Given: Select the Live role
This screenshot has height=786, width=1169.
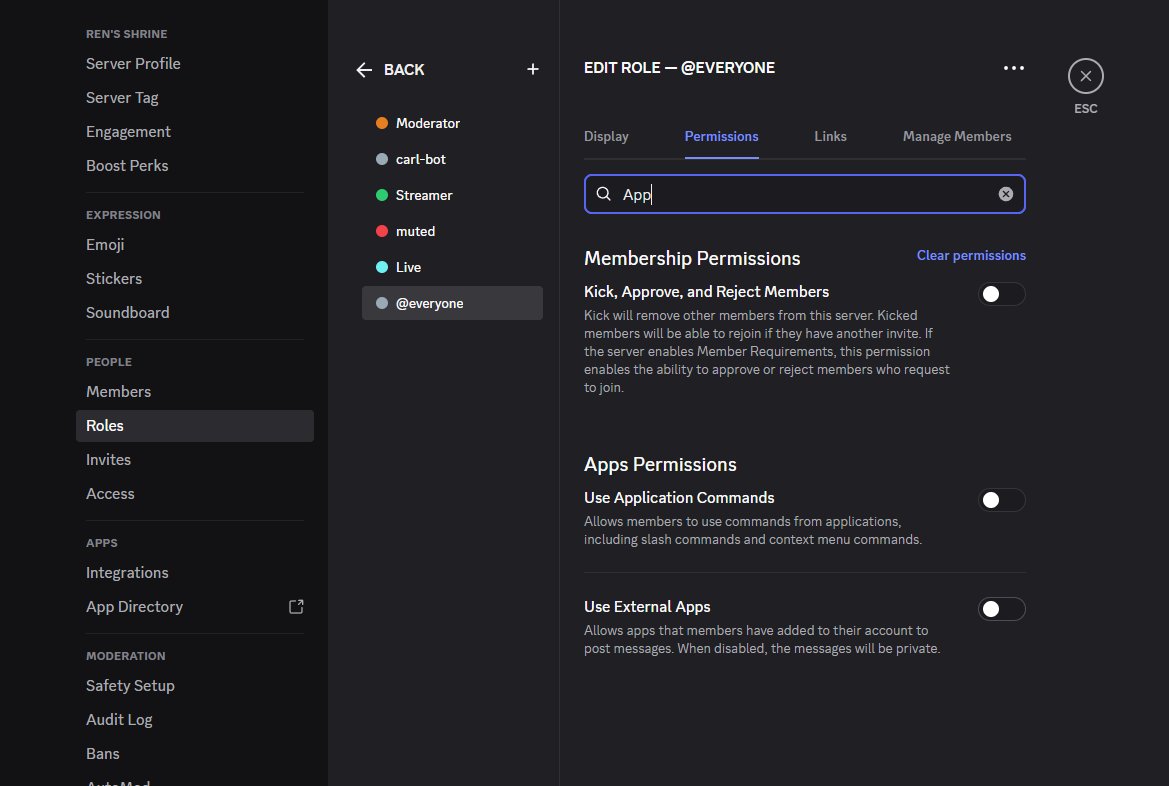Looking at the screenshot, I should [452, 267].
